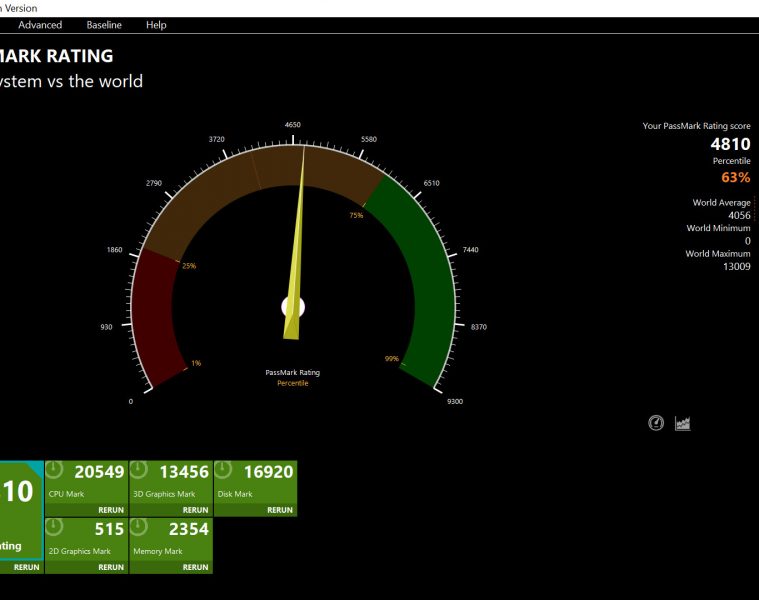This screenshot has width=759, height=600.
Task: Click the 63% percentile value
Action: [736, 177]
